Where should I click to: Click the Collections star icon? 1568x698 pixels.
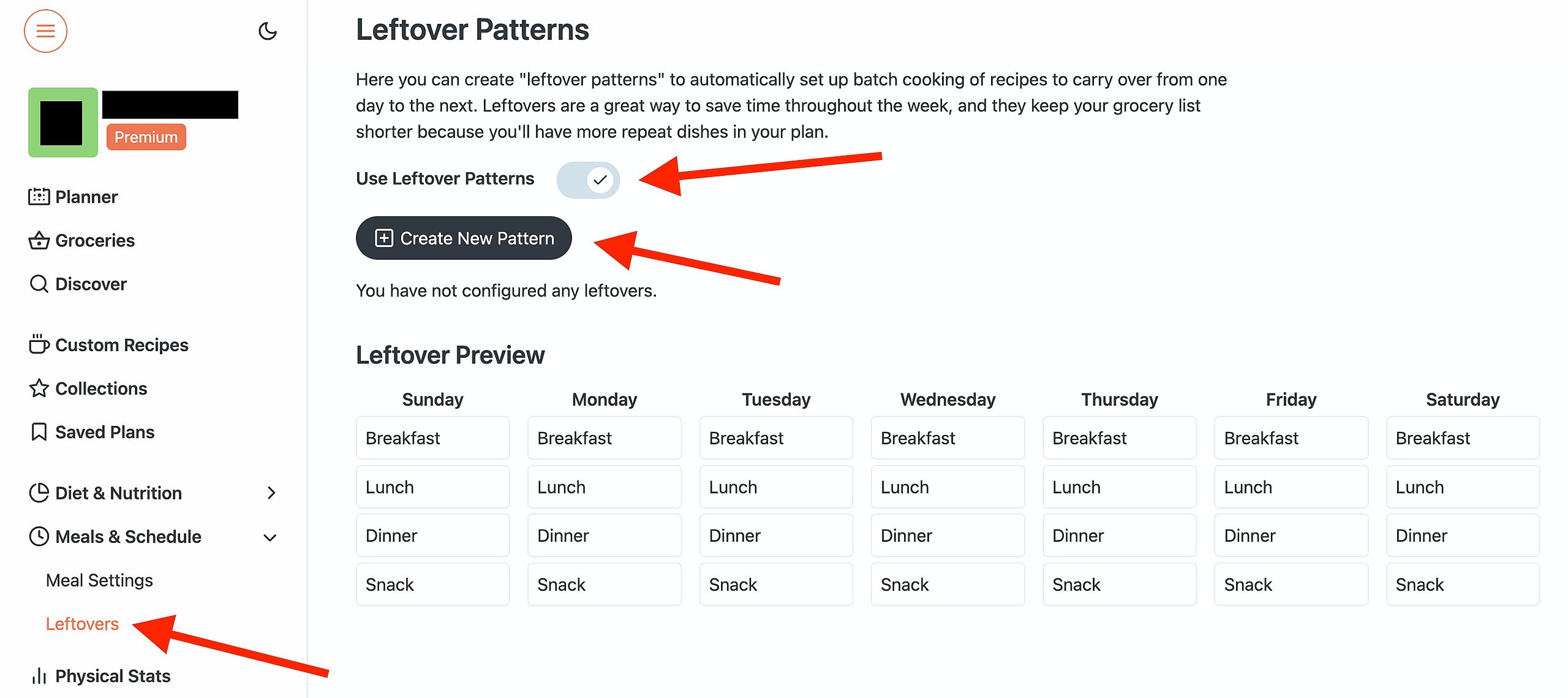(x=39, y=388)
